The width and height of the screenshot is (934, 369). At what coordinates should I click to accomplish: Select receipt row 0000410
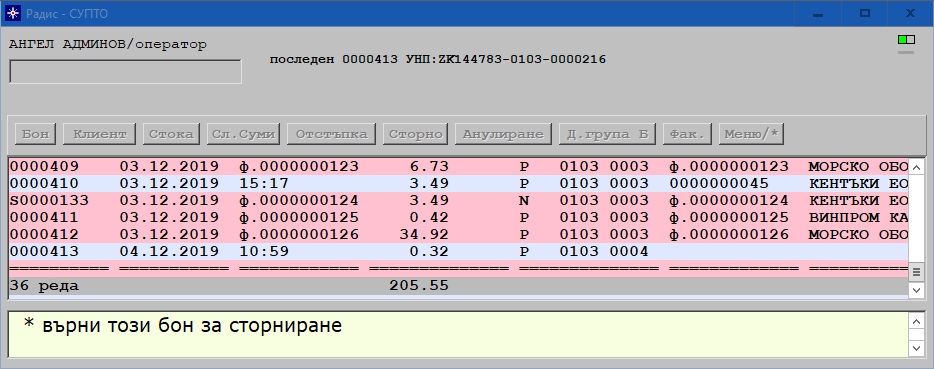[458, 183]
